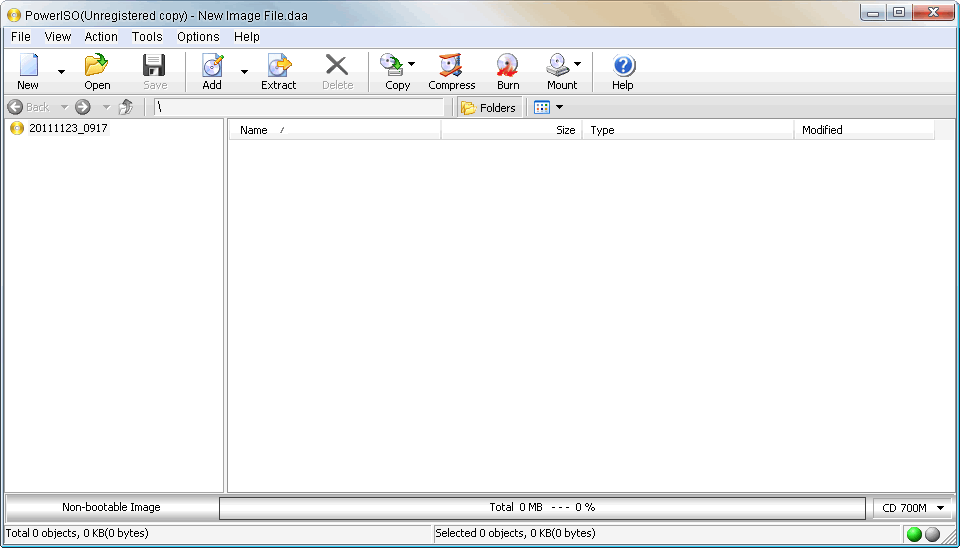Select the 20111123_0917 tree item
The width and height of the screenshot is (960, 548).
pos(59,129)
